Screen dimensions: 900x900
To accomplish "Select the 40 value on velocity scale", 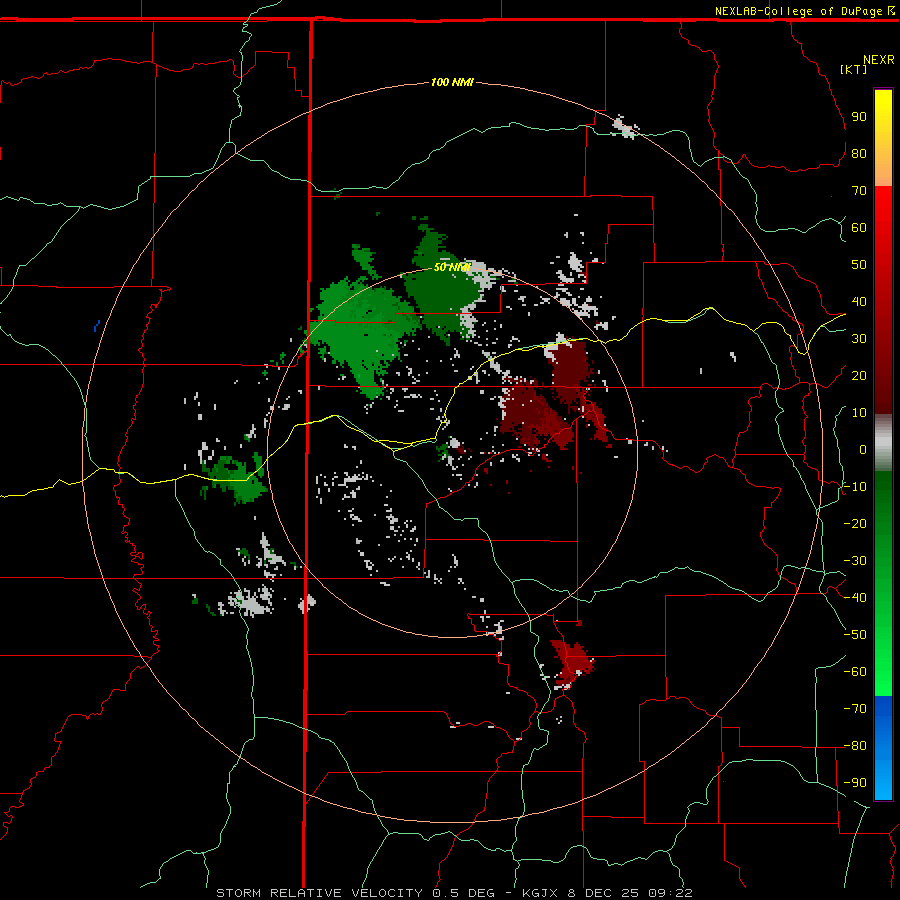I will click(859, 301).
